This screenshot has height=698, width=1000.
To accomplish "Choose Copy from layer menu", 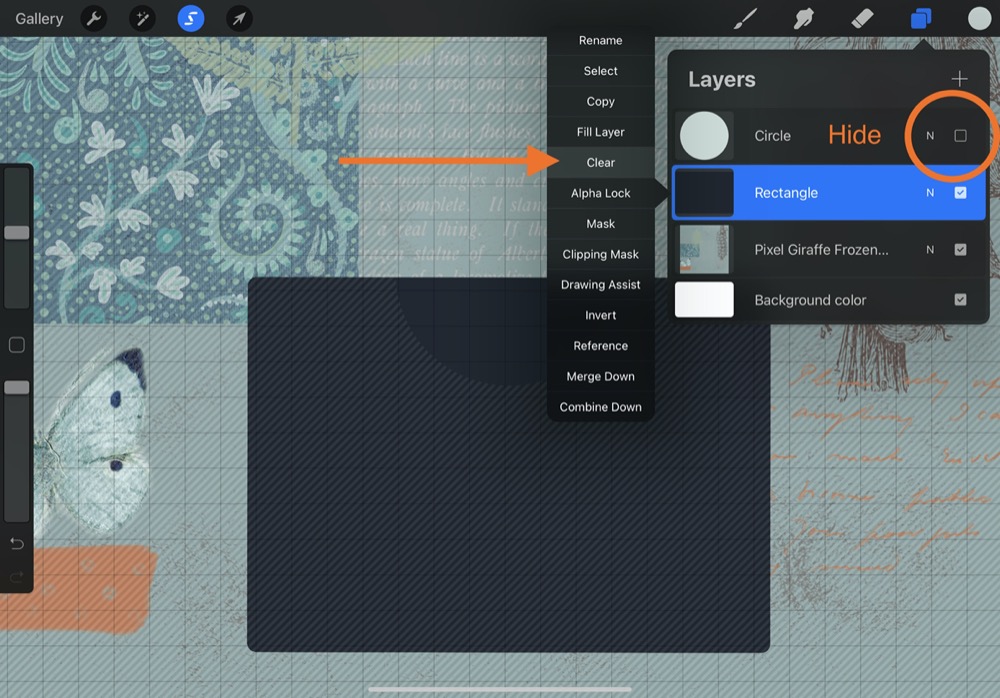I will 601,101.
